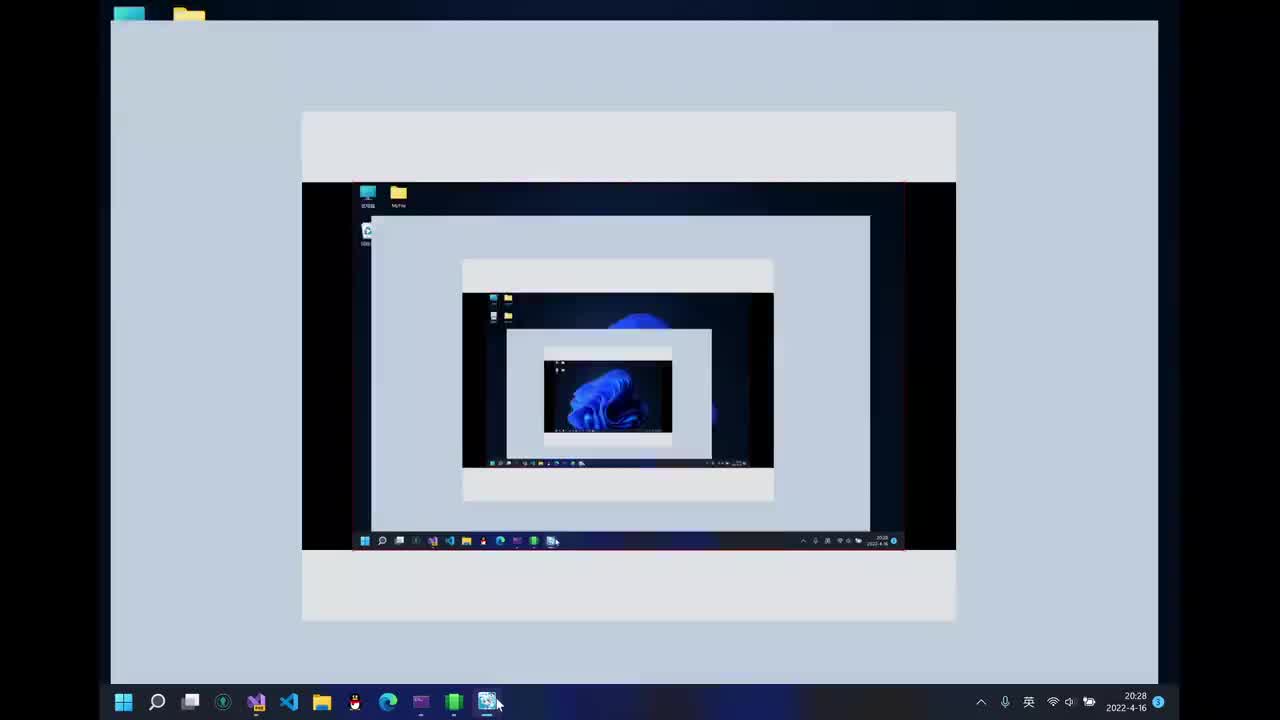Click the mirrored screen preview in capture window
Viewport: 1280px width, 720px height.
click(x=629, y=366)
